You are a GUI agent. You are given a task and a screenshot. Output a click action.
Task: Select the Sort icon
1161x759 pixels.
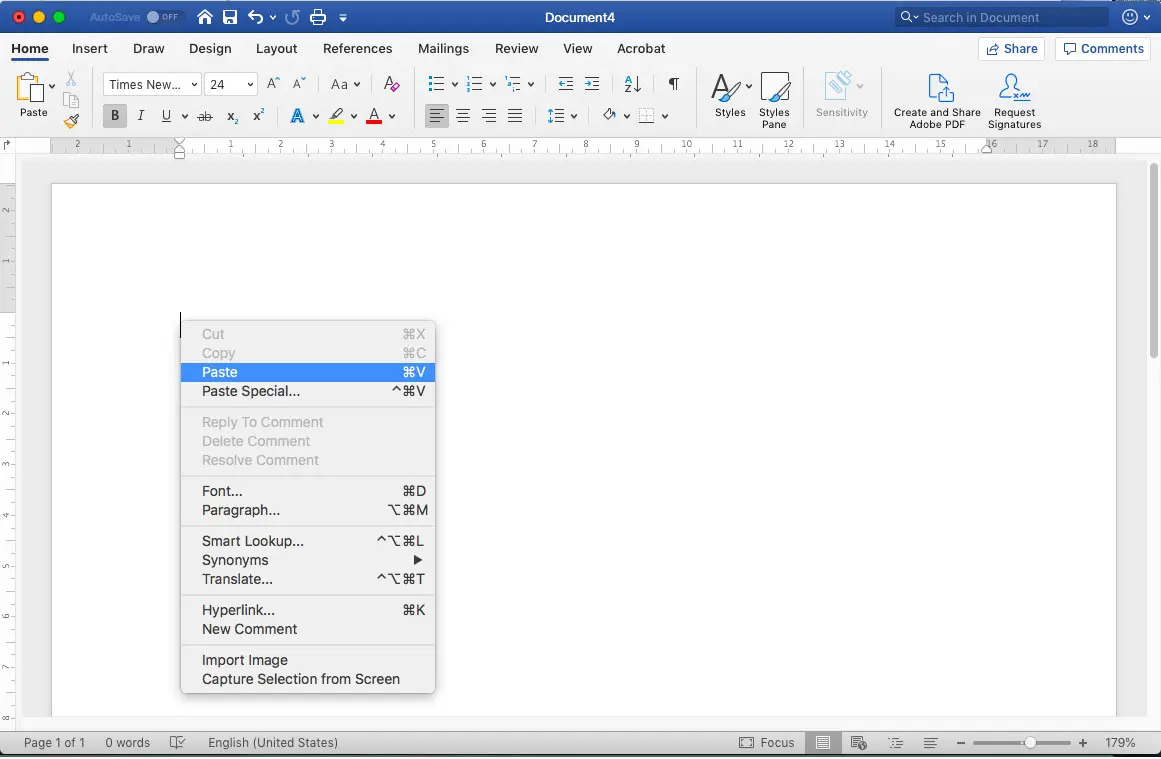click(631, 84)
